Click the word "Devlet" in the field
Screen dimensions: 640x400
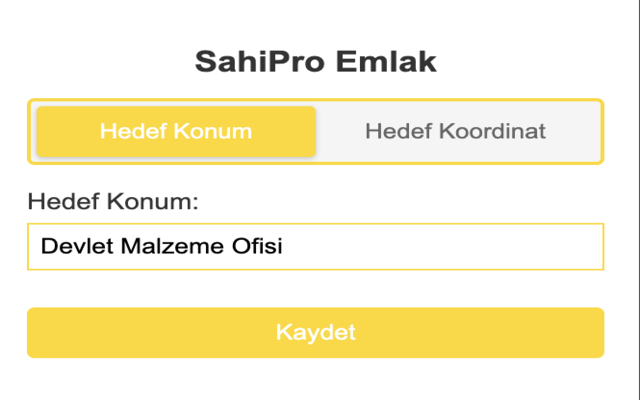[77, 246]
